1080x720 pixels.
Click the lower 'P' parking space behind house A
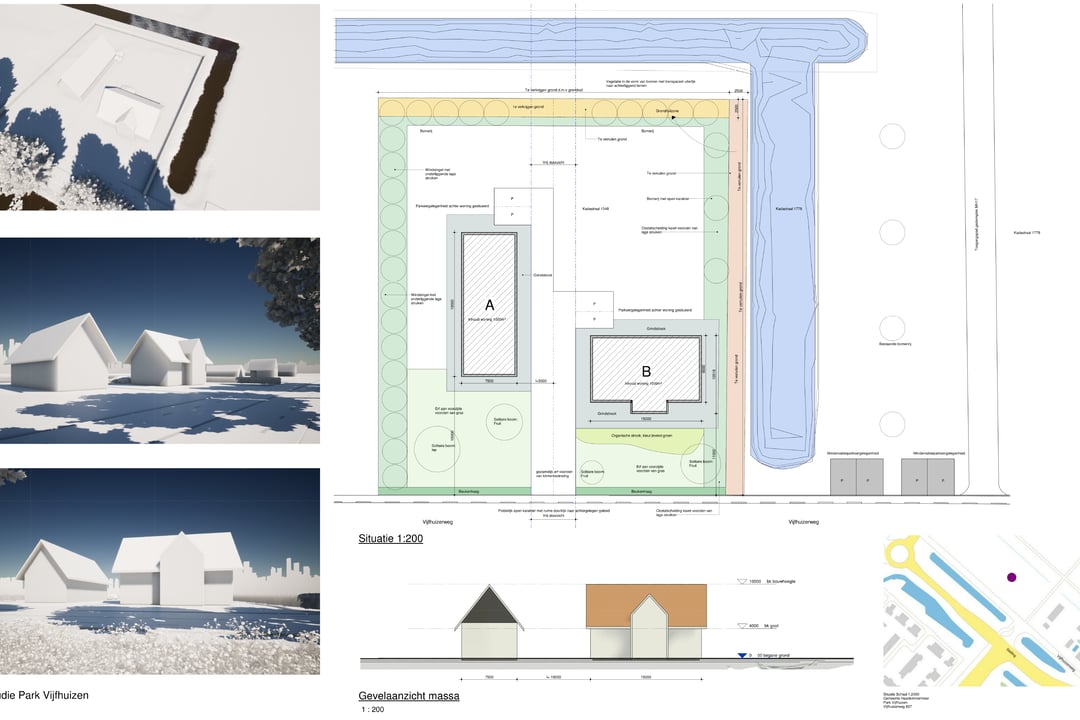[x=512, y=215]
